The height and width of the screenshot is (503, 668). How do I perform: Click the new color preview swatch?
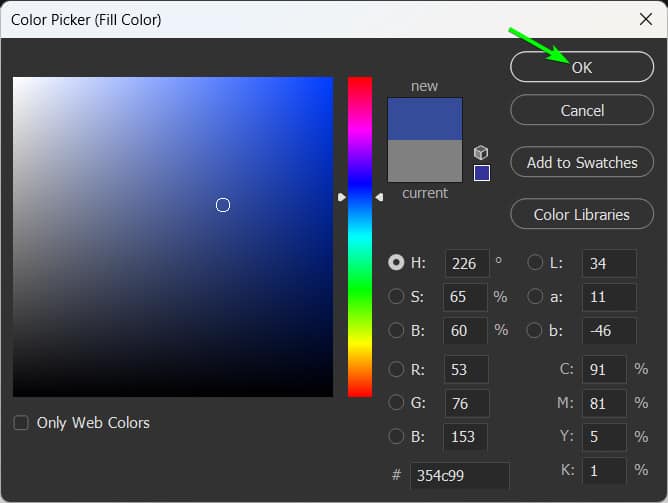click(x=425, y=119)
